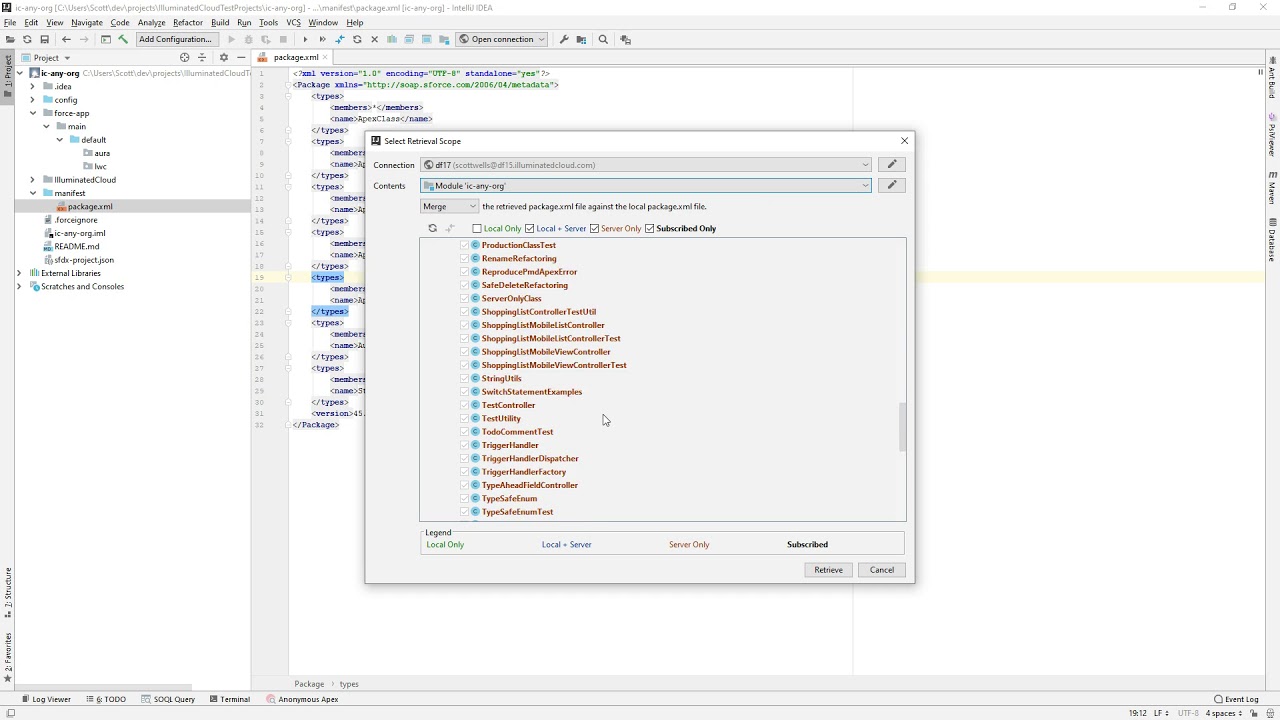This screenshot has height=720, width=1280.
Task: Expand the .idea folder in project tree
Action: tap(32, 86)
